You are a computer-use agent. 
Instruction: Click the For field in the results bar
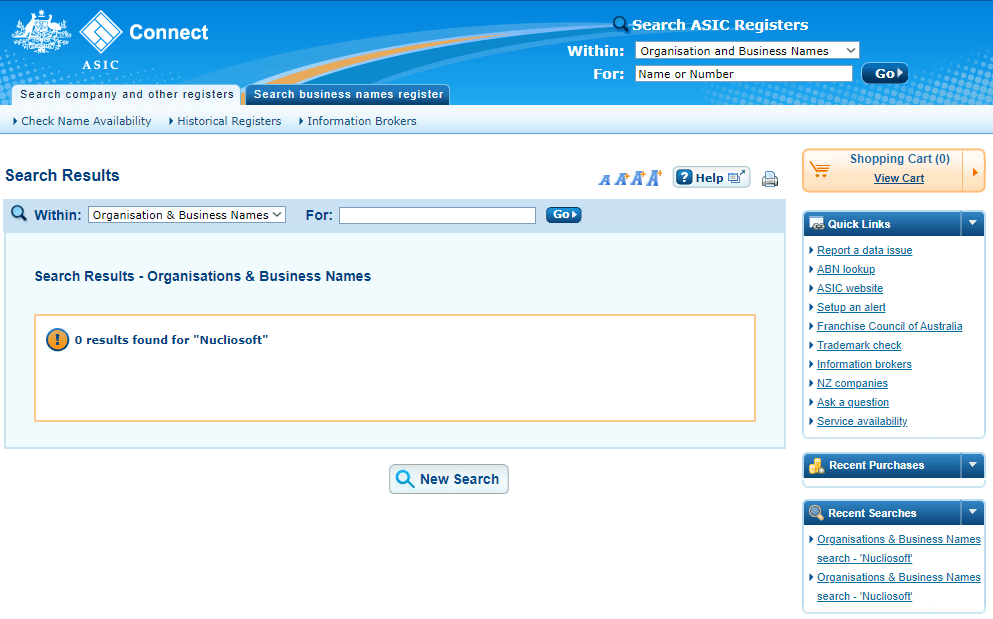point(438,215)
